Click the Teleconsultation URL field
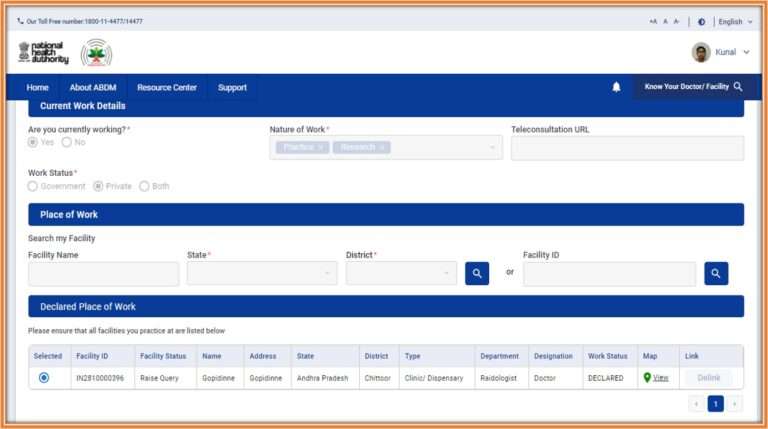768x429 pixels. click(x=627, y=148)
